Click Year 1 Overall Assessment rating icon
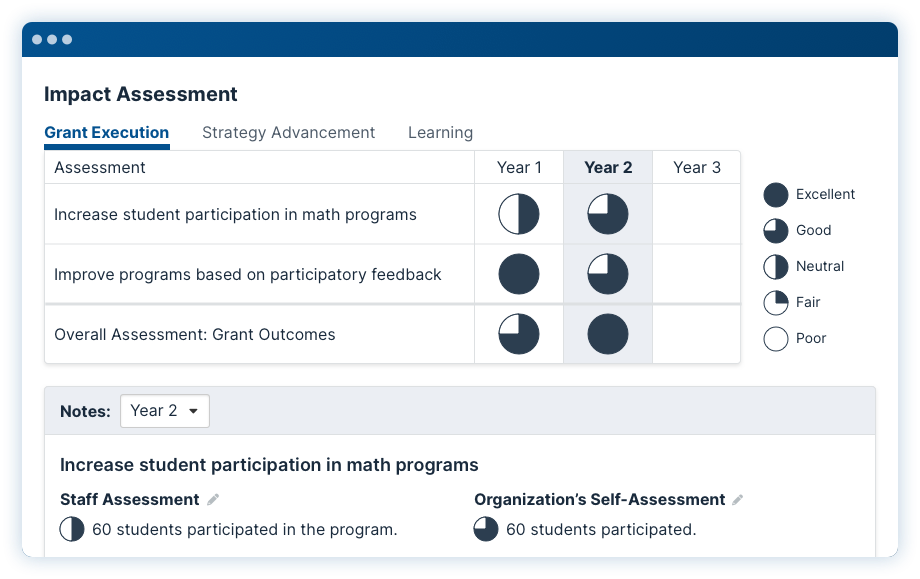Screen dimensions: 920x579 click(x=519, y=334)
